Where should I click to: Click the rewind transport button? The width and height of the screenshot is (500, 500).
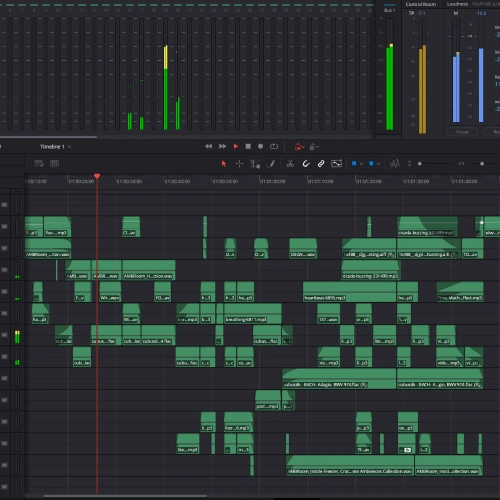tap(209, 146)
